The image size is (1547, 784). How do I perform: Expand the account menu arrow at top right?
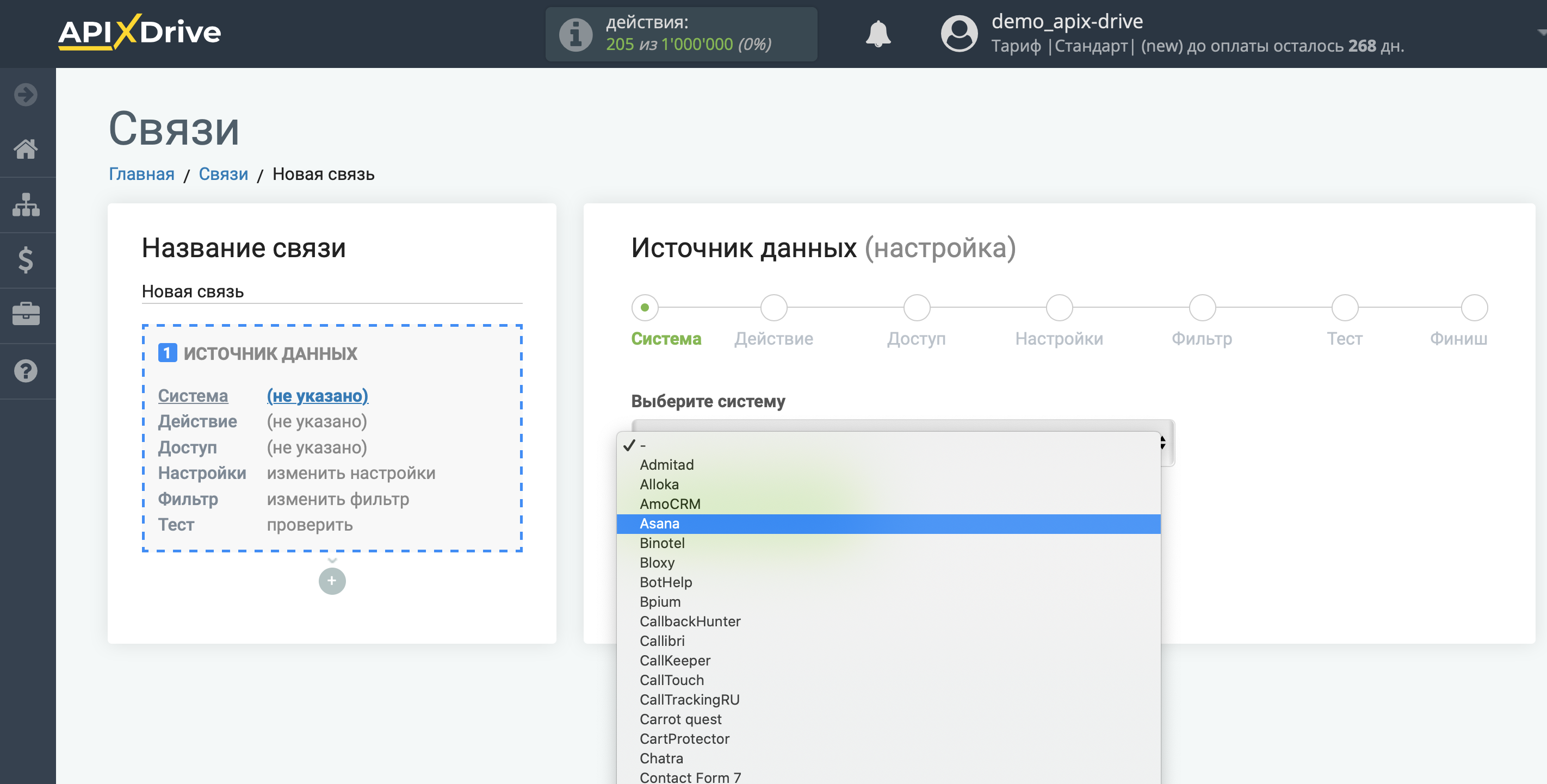click(1541, 33)
